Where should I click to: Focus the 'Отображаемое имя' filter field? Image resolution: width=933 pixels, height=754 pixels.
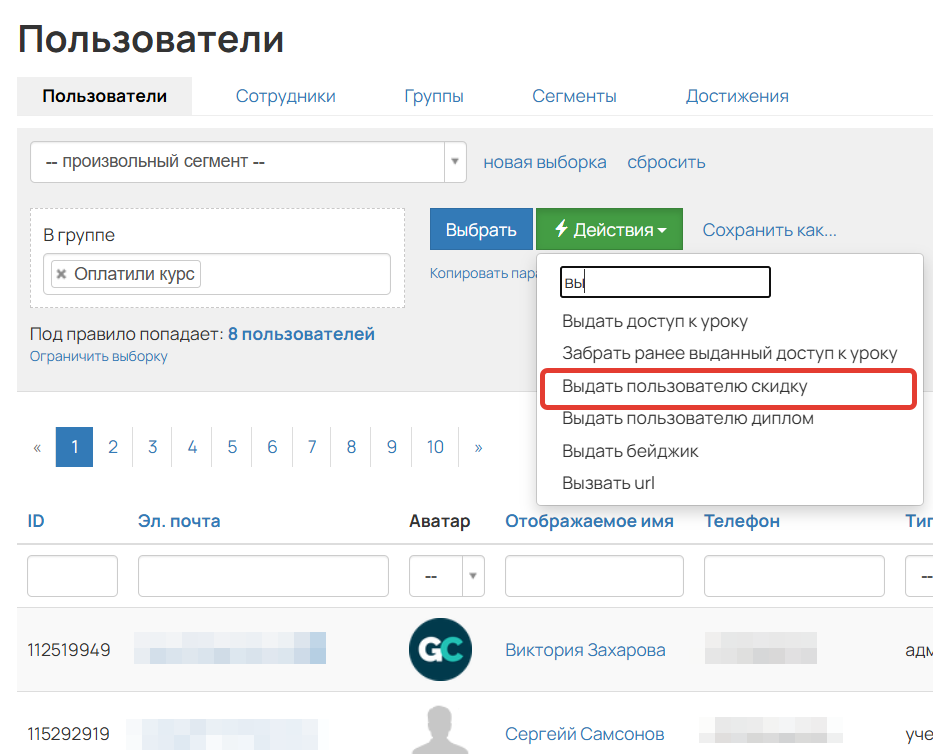(594, 576)
